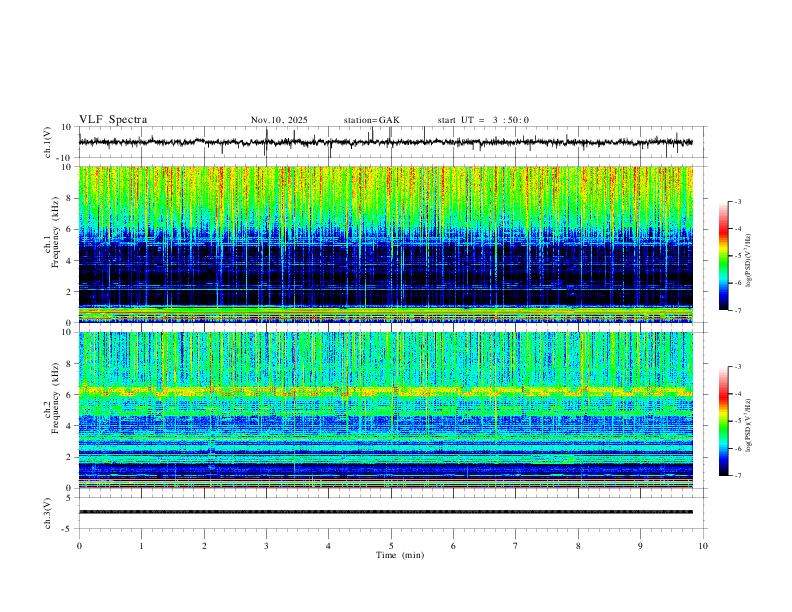
Task: Click time axis tick label "9"
Action: point(640,546)
